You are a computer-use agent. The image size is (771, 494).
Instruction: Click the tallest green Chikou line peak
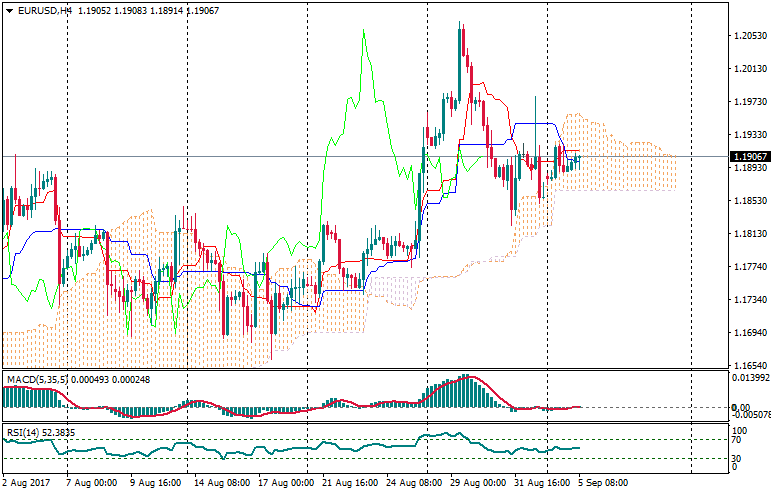(362, 32)
